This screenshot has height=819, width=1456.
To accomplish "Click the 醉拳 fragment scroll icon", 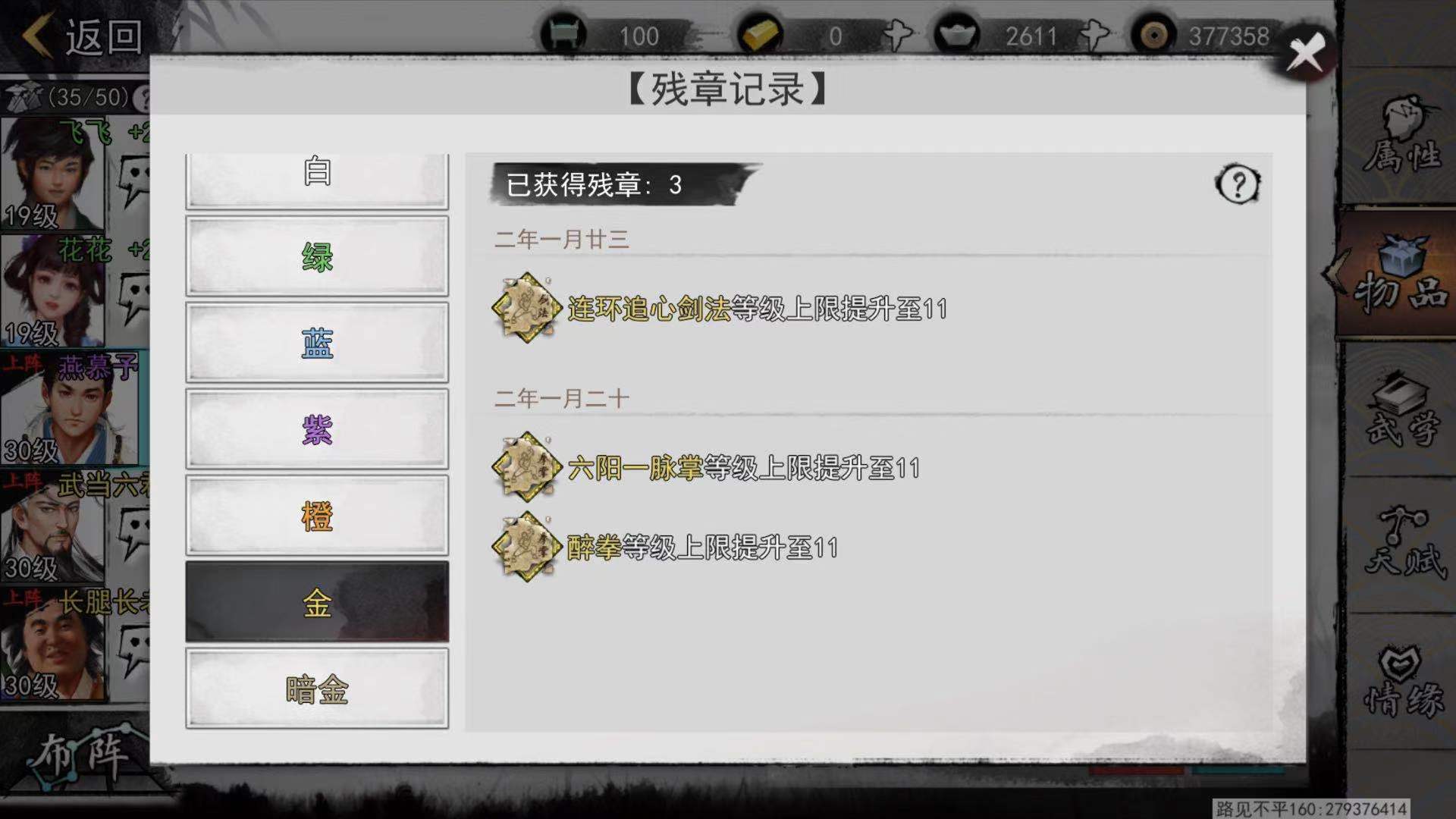I will click(527, 547).
